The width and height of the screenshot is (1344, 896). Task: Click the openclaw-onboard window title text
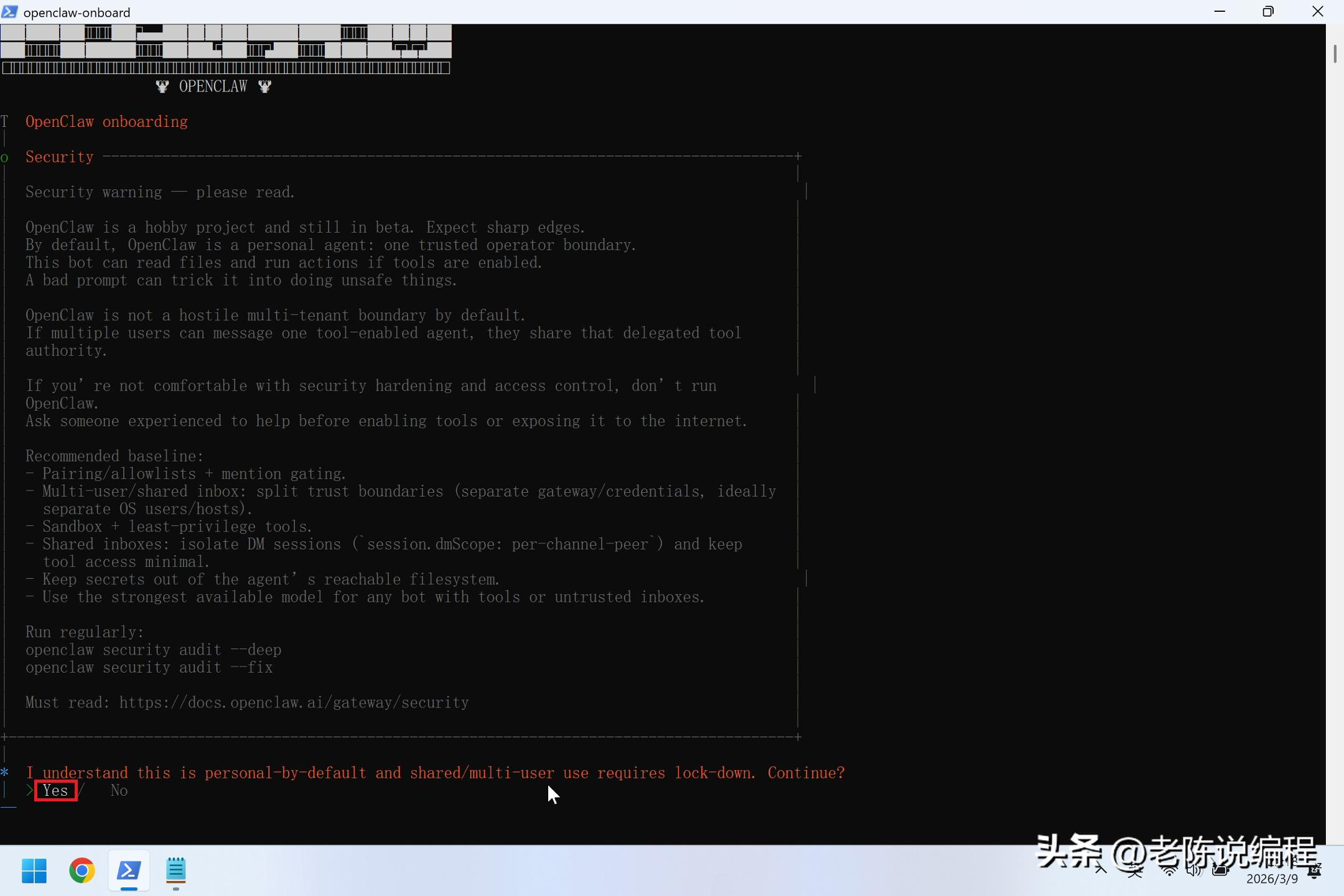pos(77,12)
